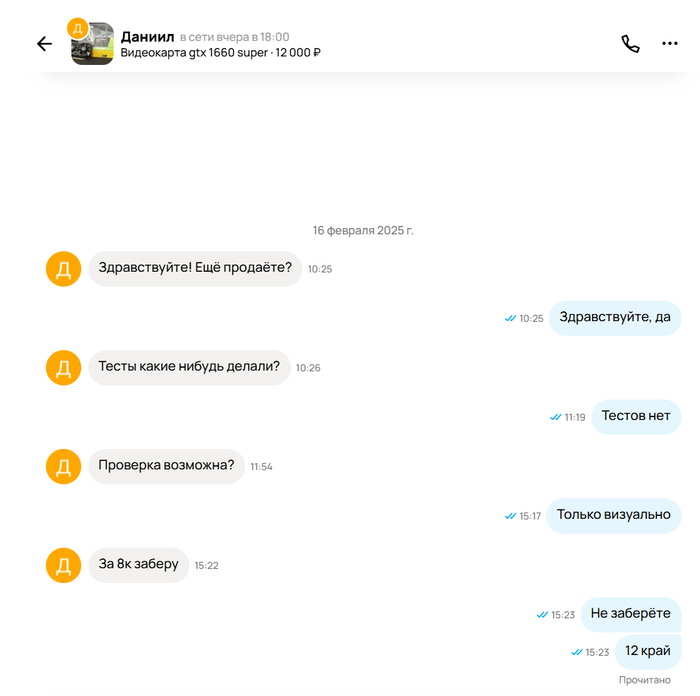Call Даниил with the phone icon

tap(630, 44)
